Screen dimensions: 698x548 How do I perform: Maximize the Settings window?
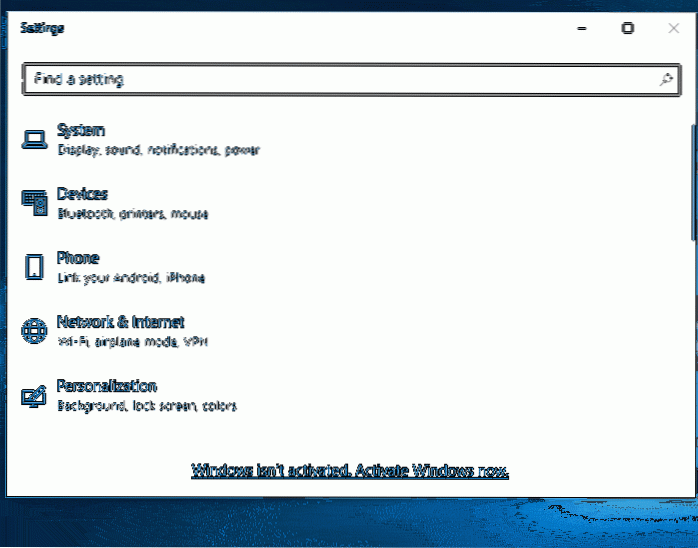click(x=627, y=29)
